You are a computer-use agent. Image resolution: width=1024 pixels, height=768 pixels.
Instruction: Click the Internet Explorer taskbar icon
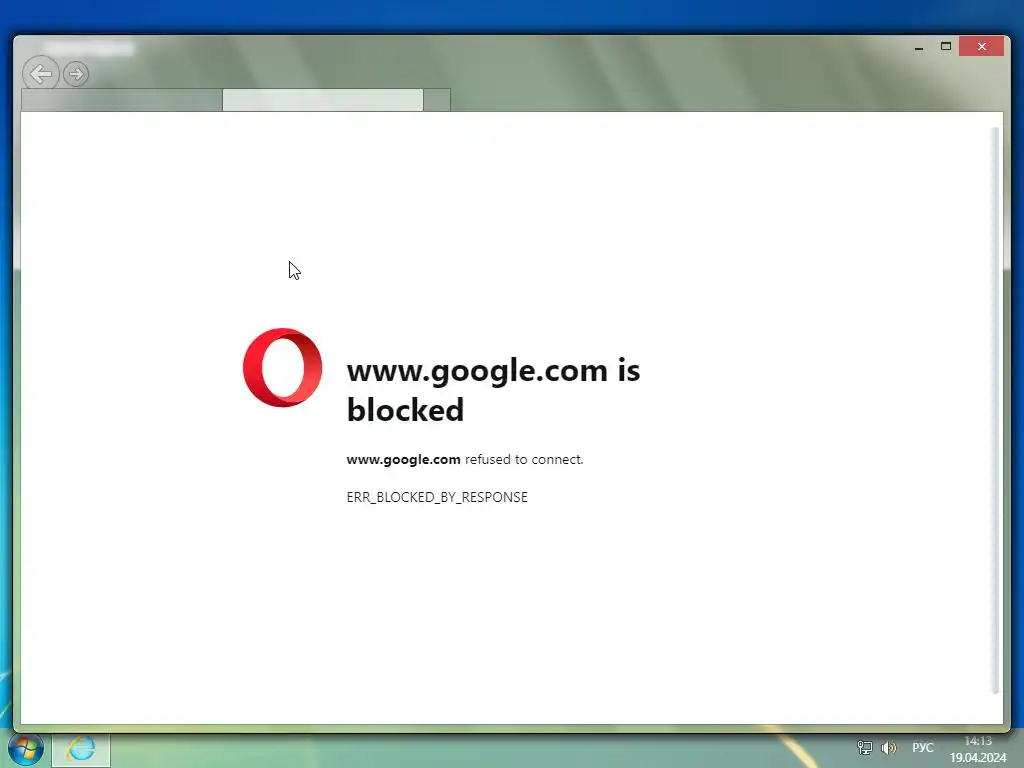tap(81, 749)
